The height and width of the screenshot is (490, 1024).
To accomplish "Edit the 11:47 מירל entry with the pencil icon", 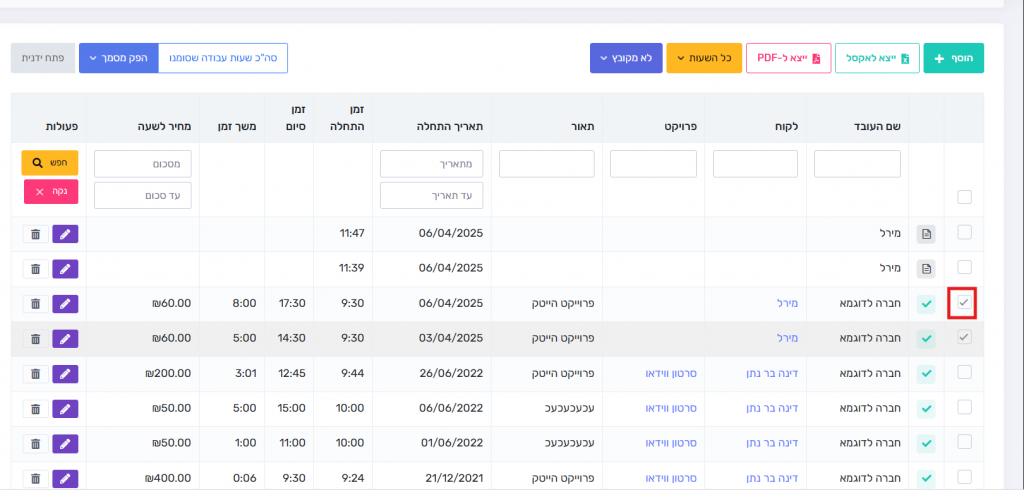I will tap(65, 234).
